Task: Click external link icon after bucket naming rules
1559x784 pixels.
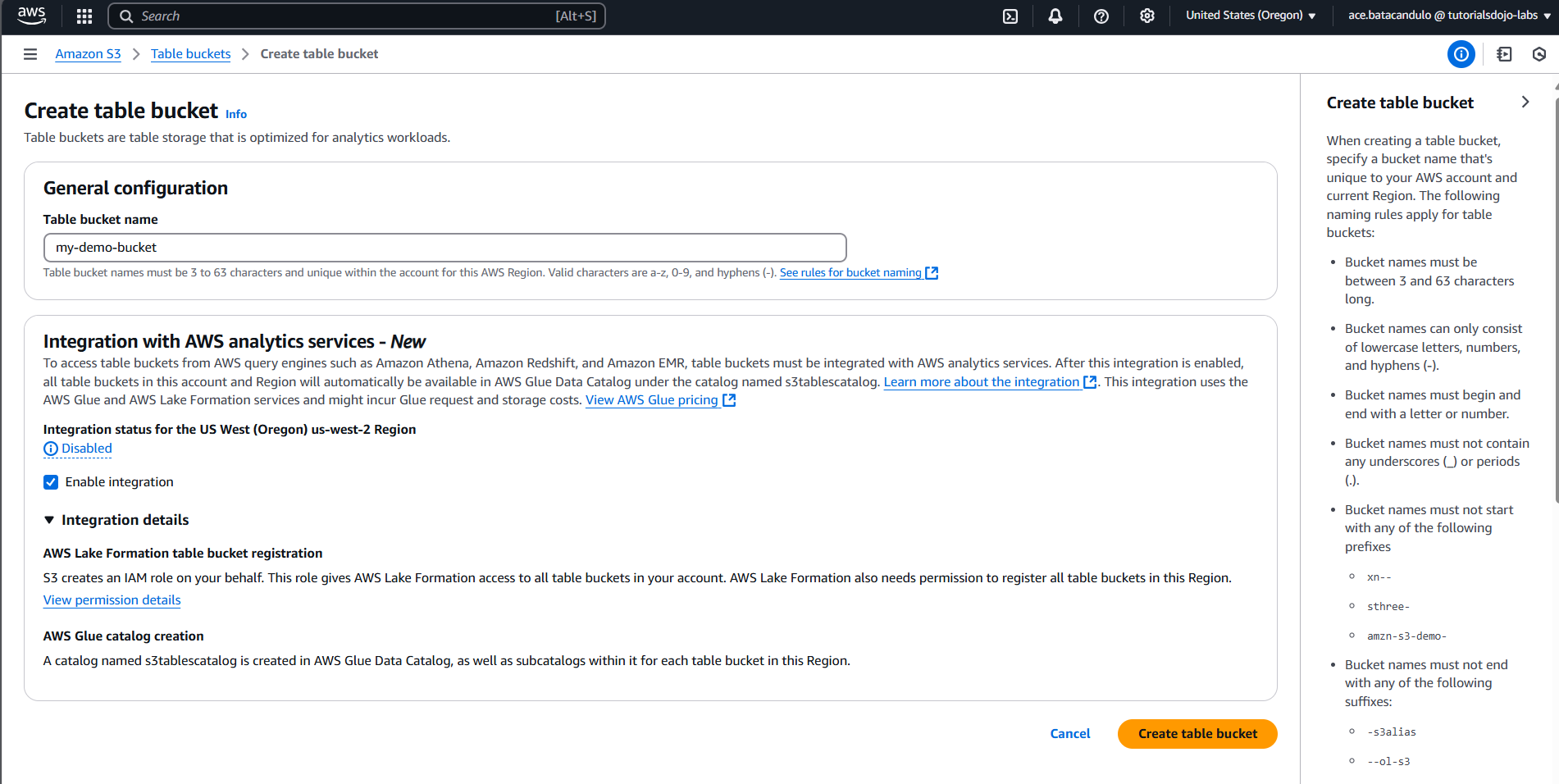Action: 932,273
